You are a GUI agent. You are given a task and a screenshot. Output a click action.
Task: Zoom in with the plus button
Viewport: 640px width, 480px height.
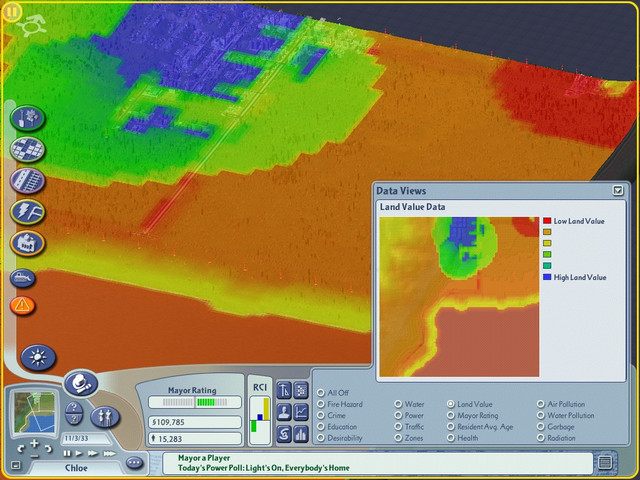pos(34,443)
